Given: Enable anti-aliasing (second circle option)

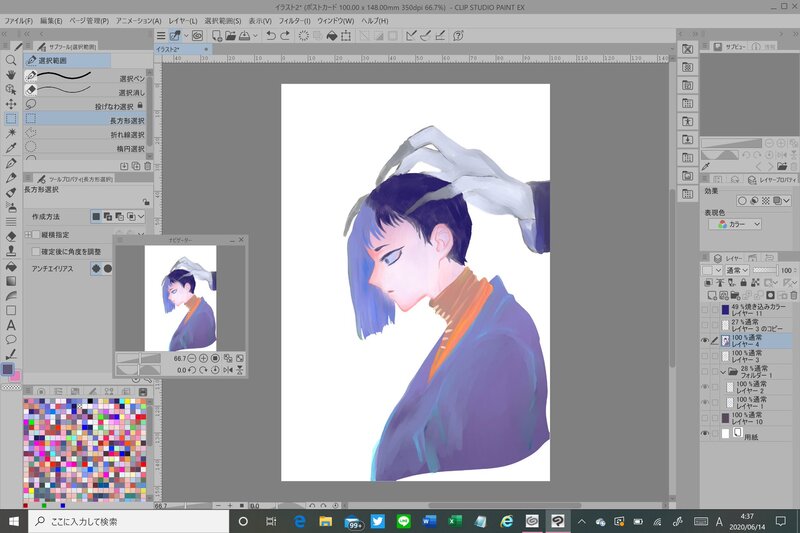Looking at the screenshot, I should click(x=108, y=268).
